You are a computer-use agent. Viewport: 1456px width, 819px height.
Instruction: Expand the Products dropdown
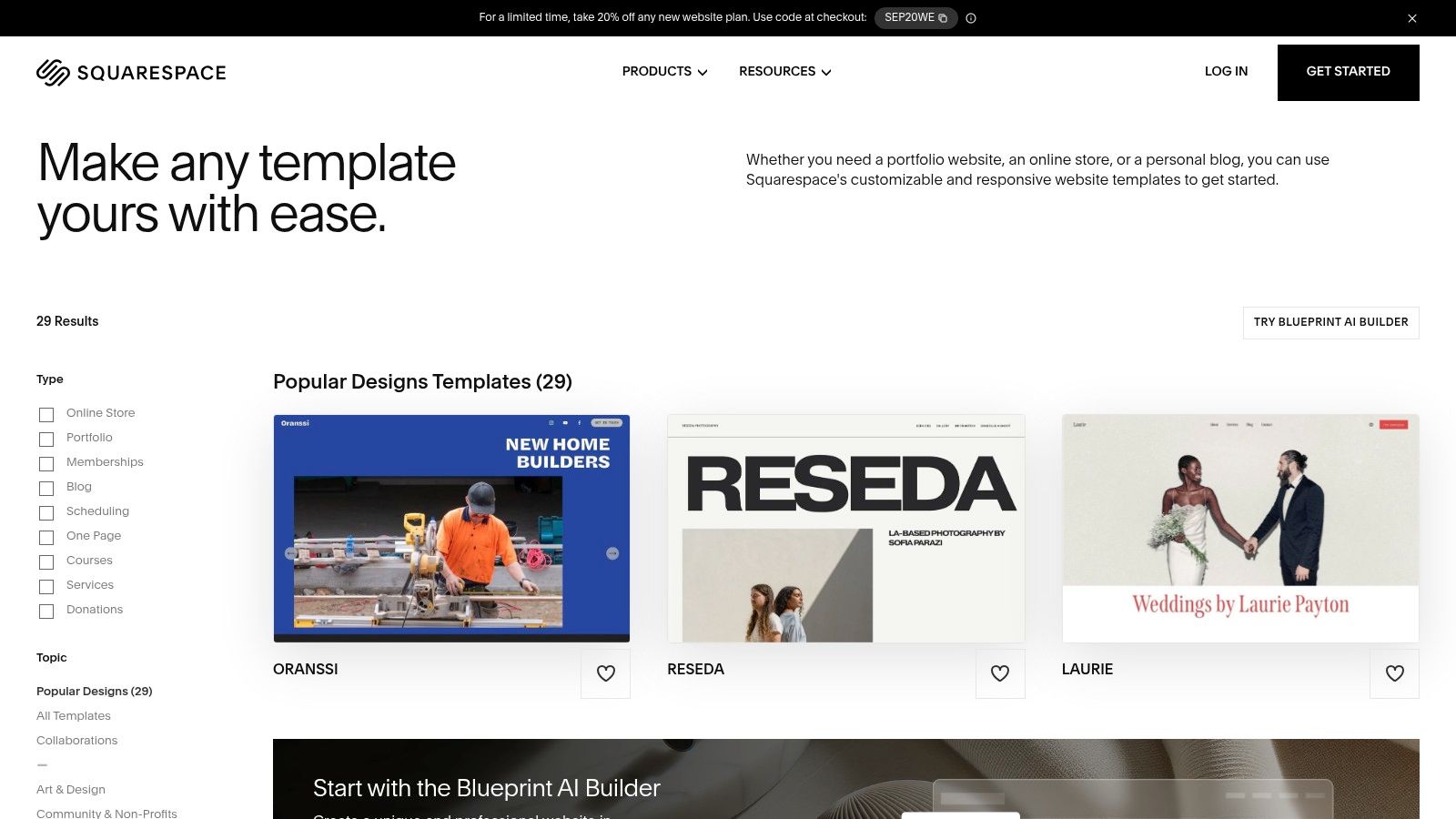click(x=663, y=71)
